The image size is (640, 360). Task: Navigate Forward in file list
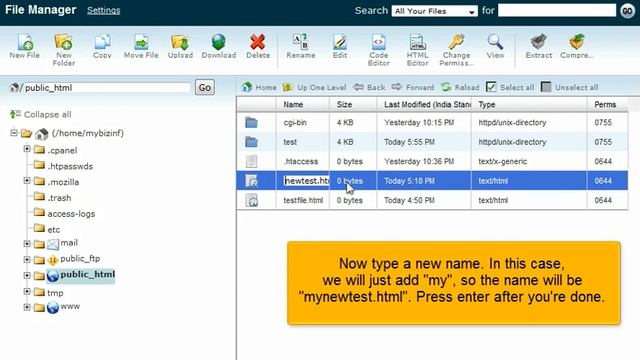413,87
